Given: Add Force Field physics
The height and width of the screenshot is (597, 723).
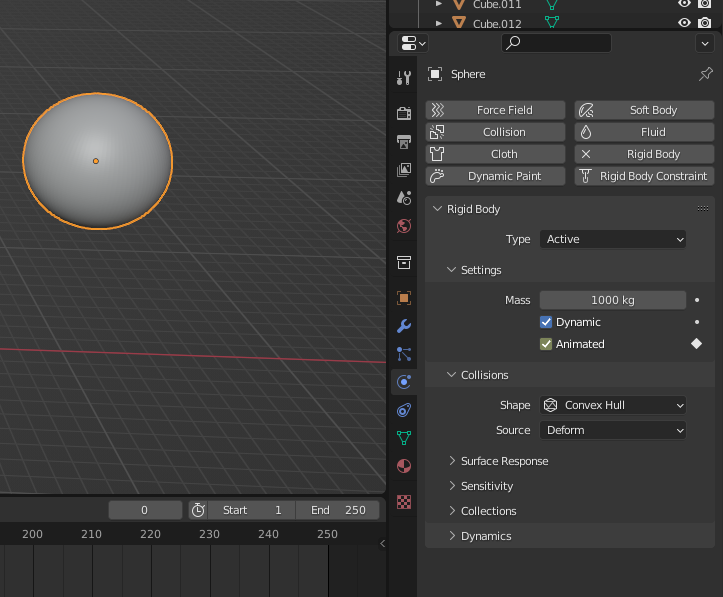Looking at the screenshot, I should (495, 110).
